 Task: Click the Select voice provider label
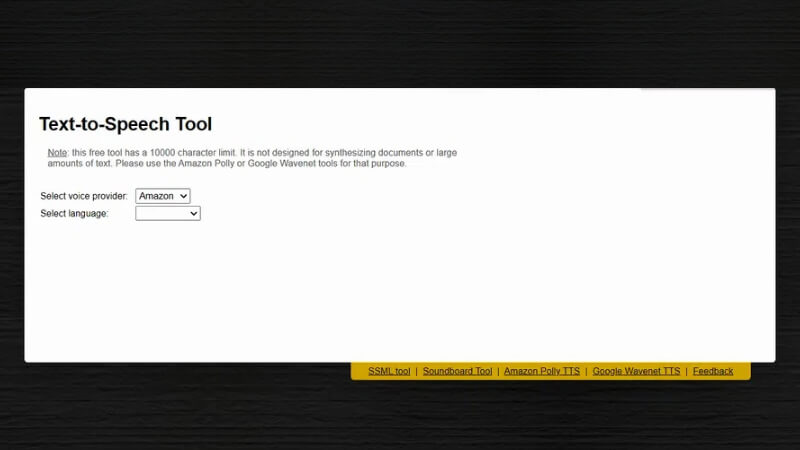84,196
